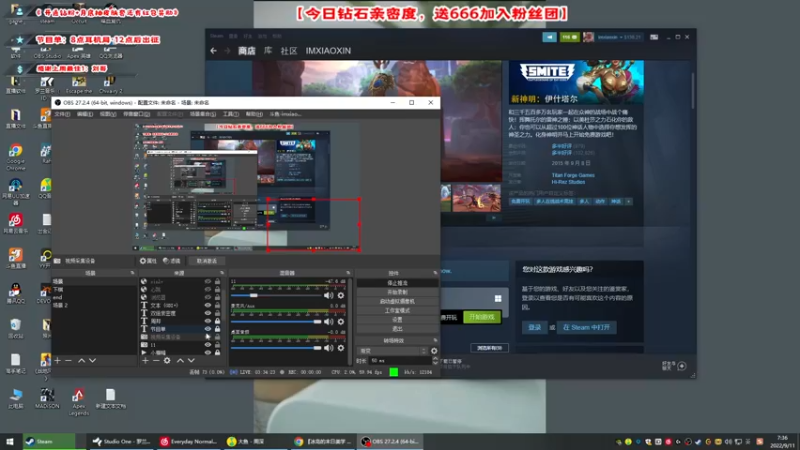Go back in the Steam window
This screenshot has height=450, width=800.
tap(213, 51)
